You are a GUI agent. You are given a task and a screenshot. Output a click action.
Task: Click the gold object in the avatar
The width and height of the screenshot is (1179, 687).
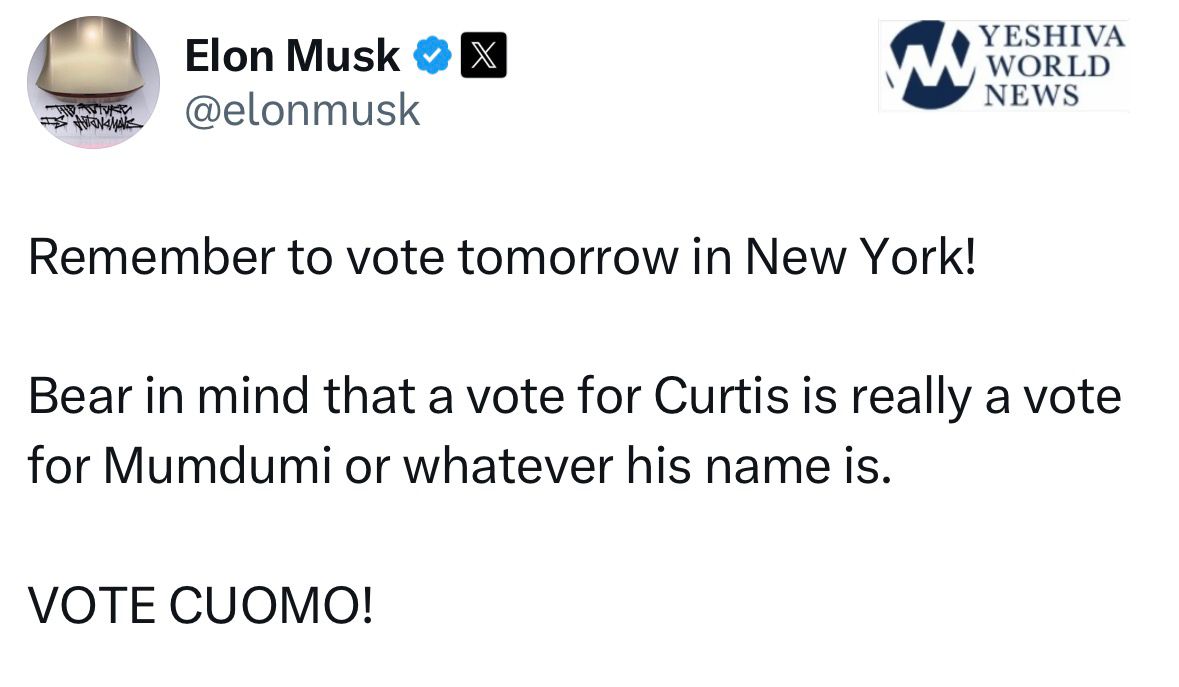click(x=95, y=60)
